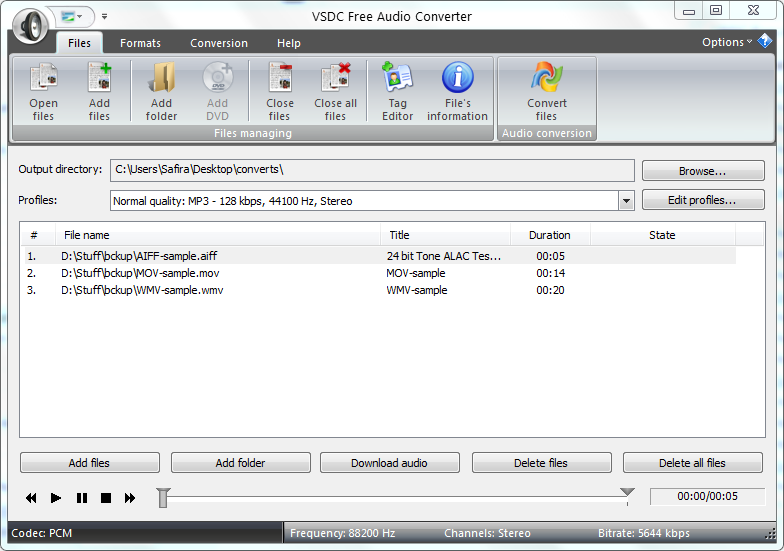784x551 pixels.
Task: Switch to the Formats tab
Action: (x=140, y=43)
